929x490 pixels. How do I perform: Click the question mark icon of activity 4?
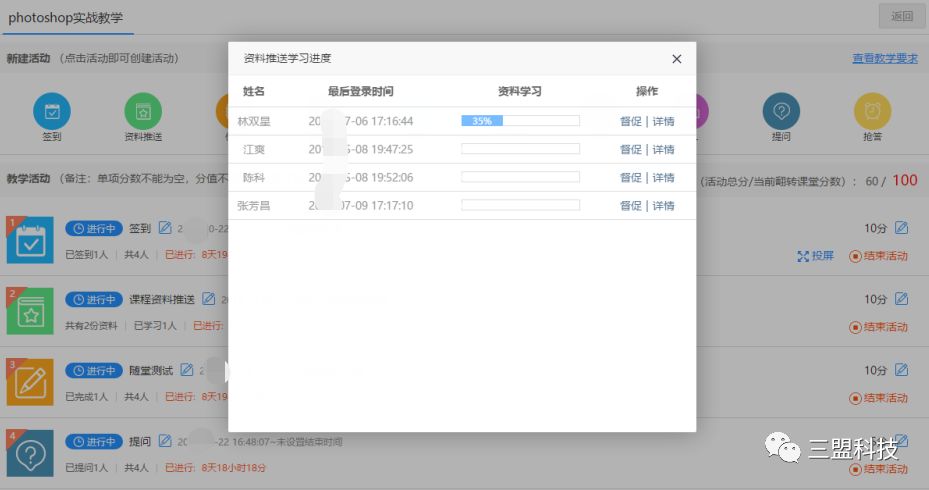pyautogui.click(x=30, y=453)
